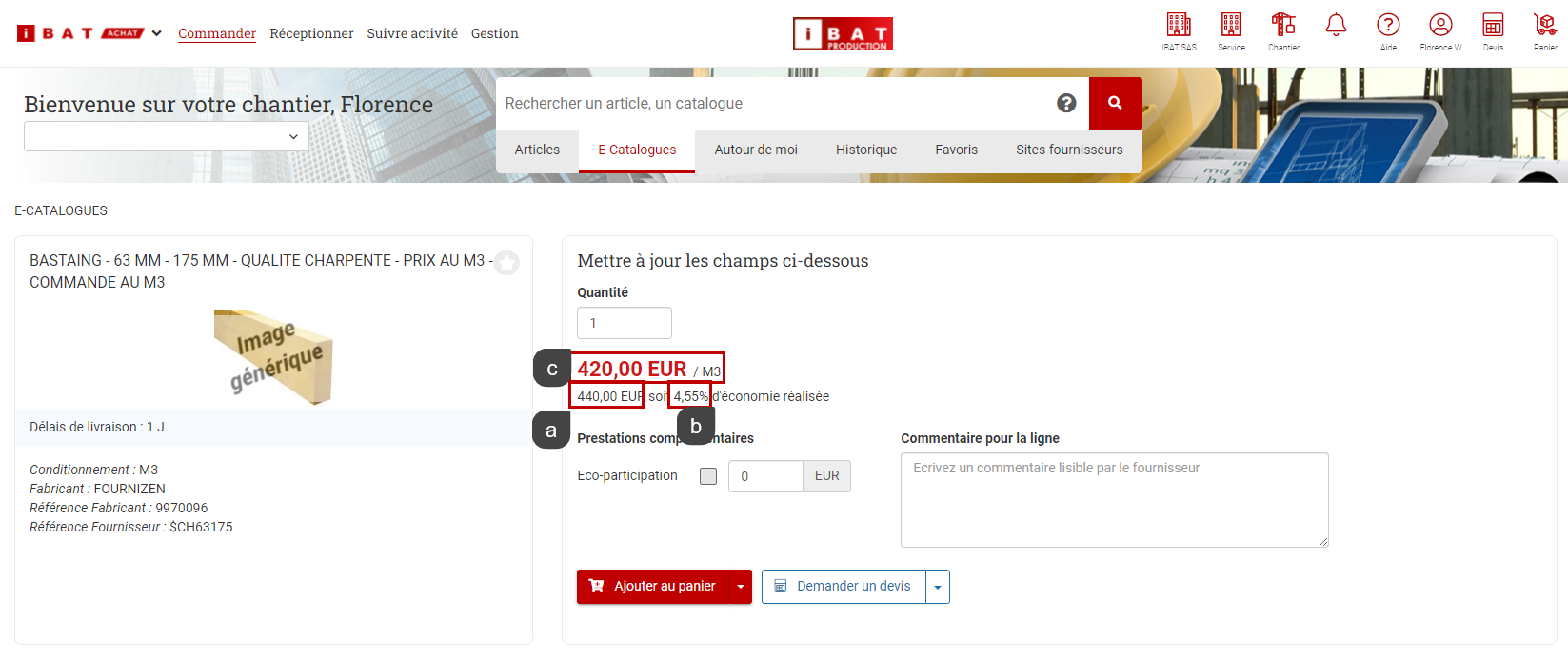This screenshot has width=1568, height=661.
Task: Expand the chantier selection dropdown
Action: [166, 136]
